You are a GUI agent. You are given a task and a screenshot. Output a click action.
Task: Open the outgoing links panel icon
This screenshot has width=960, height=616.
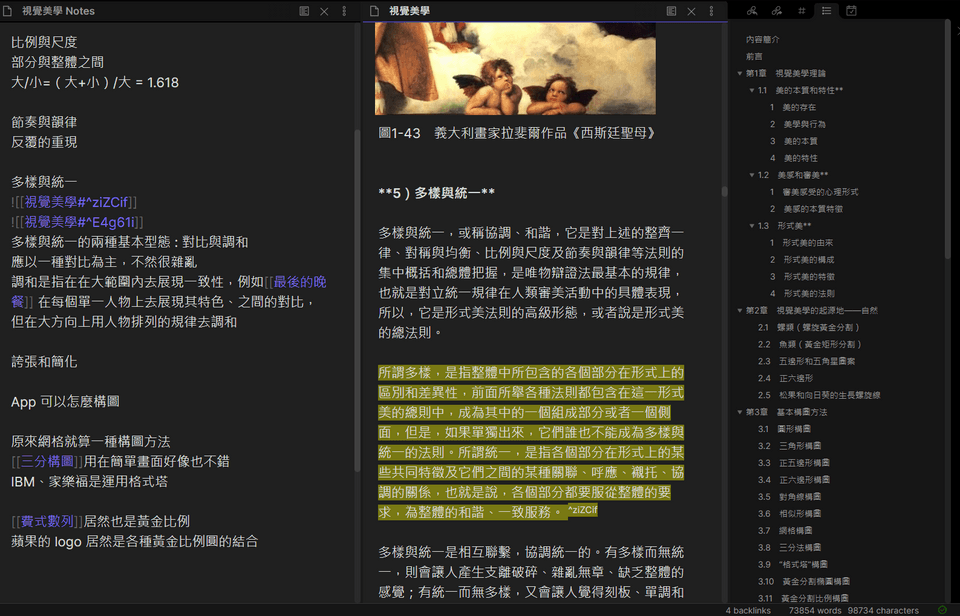pyautogui.click(x=777, y=11)
